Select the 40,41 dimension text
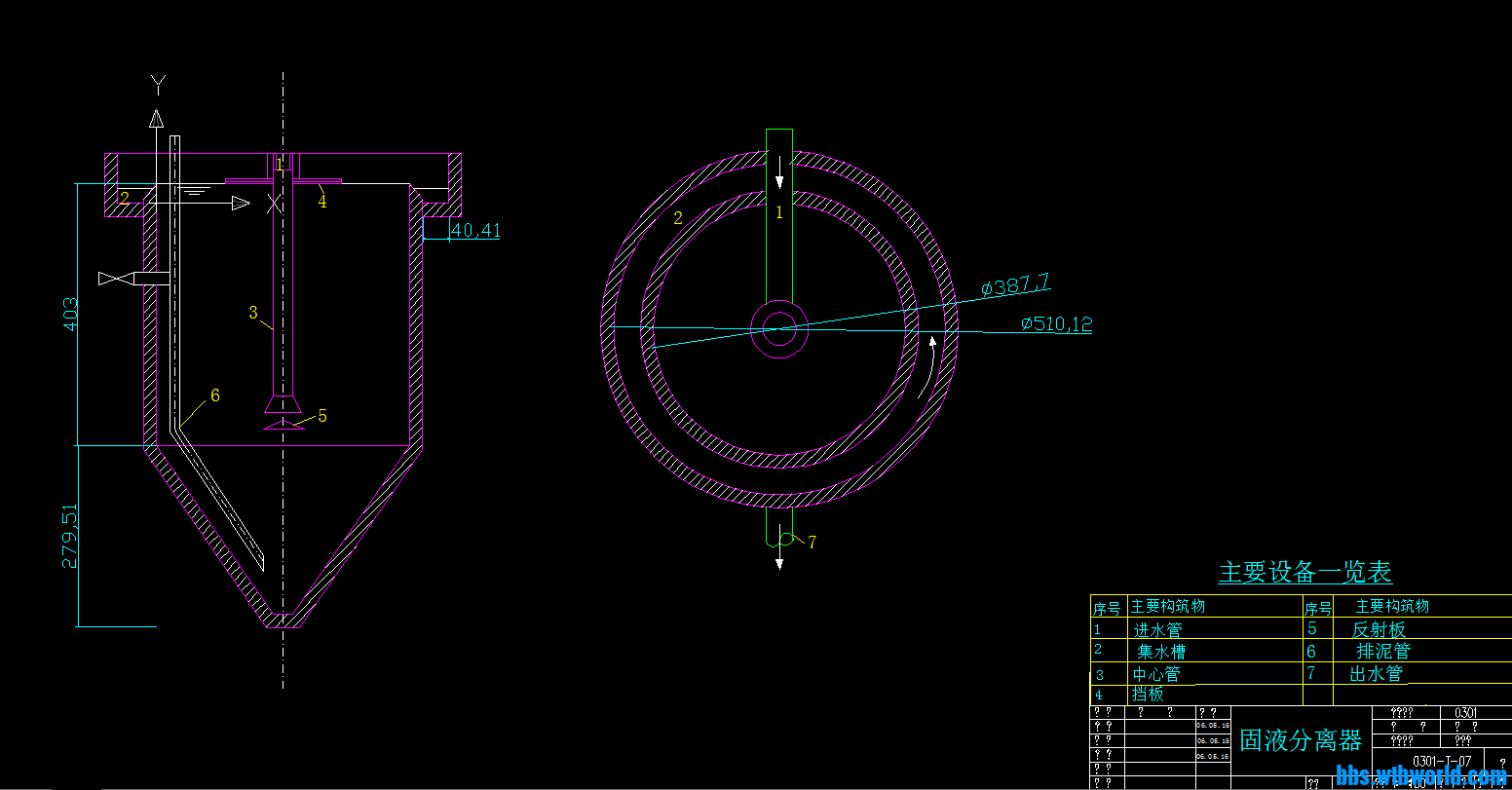Viewport: 1512px width, 790px height. (476, 231)
